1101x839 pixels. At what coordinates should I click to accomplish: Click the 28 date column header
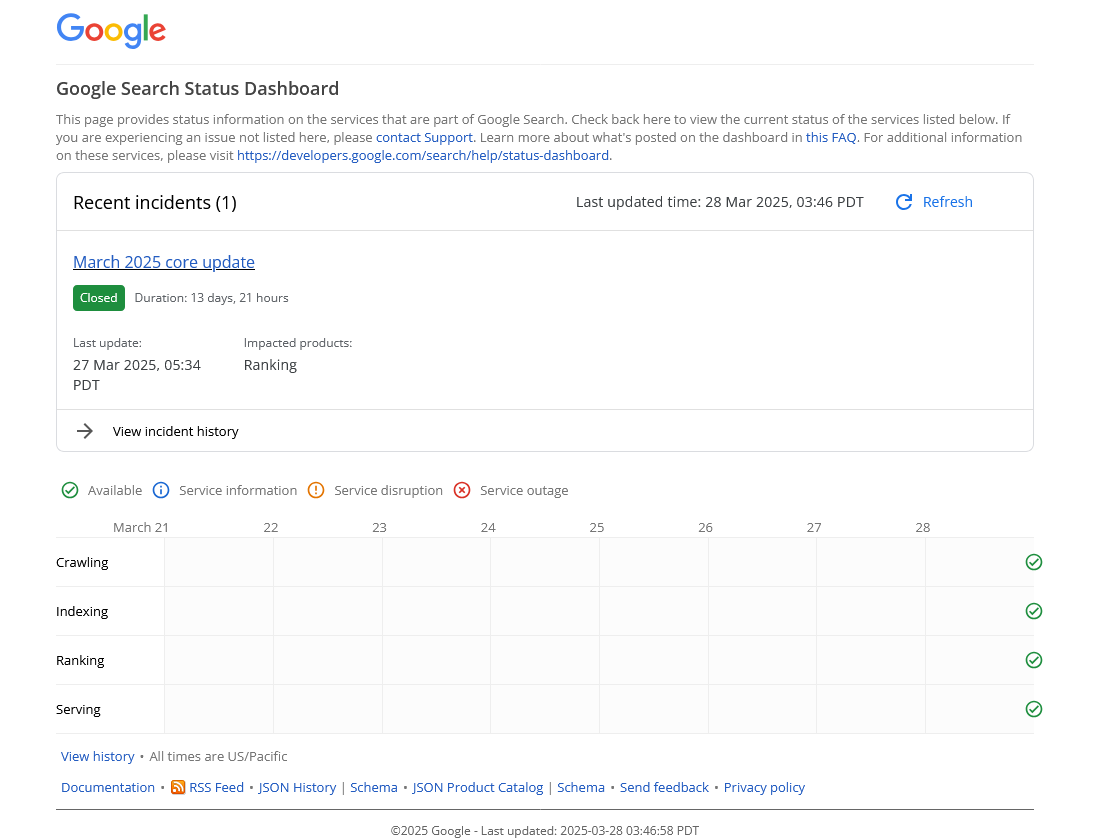coord(923,527)
